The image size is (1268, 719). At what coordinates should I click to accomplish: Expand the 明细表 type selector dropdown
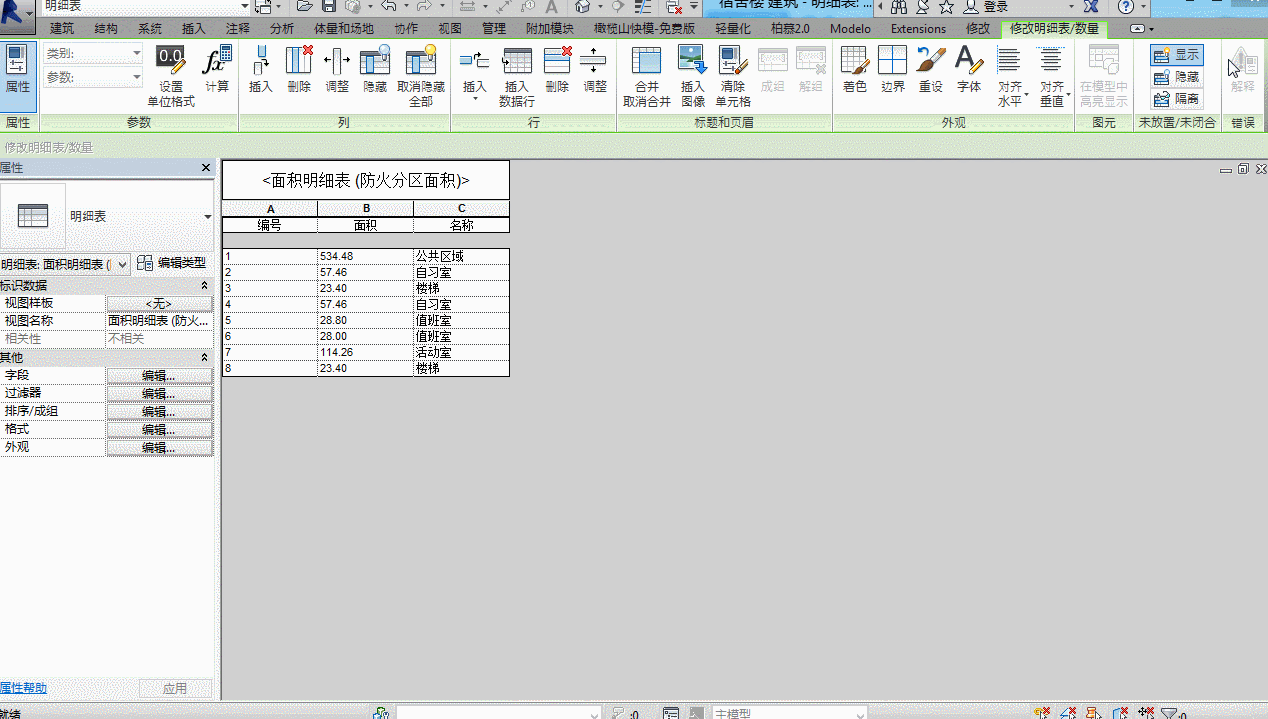tap(208, 216)
